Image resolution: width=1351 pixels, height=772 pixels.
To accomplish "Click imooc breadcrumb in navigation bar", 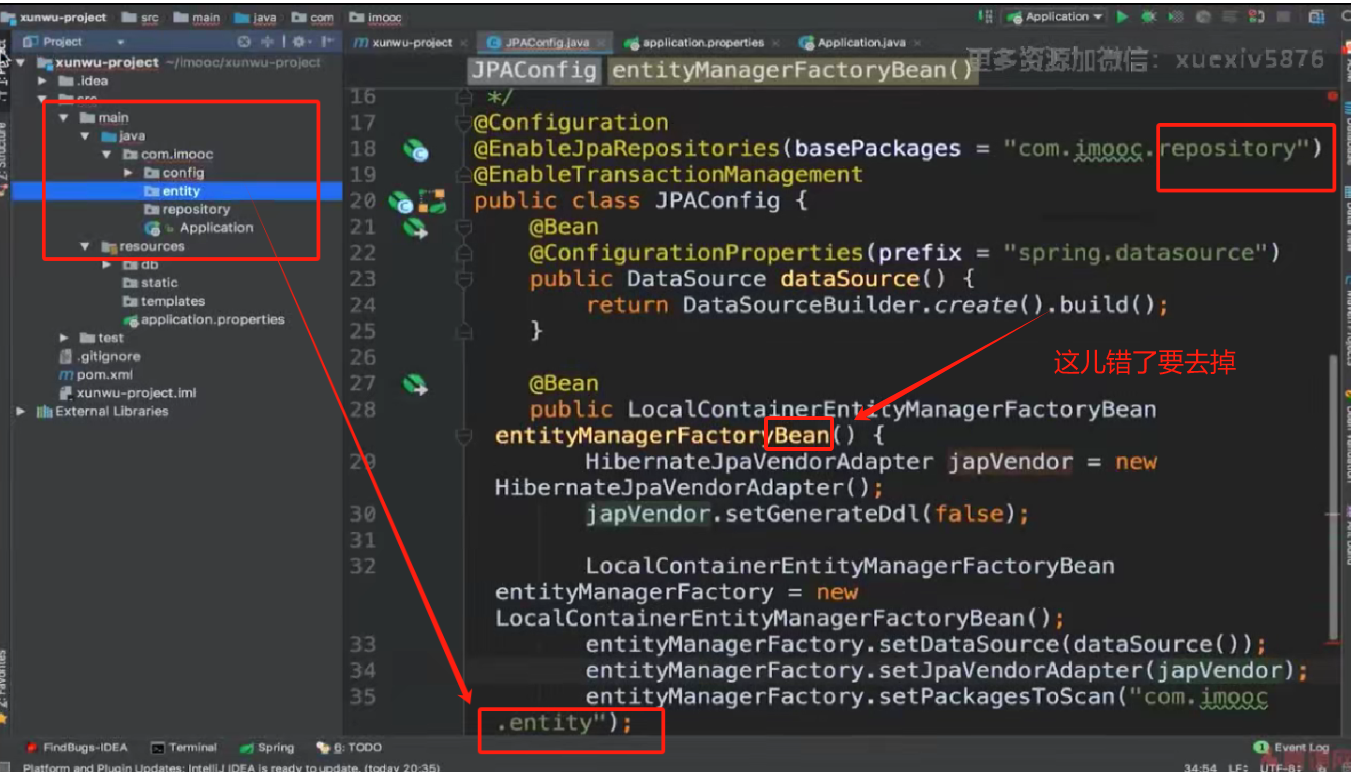I will (376, 18).
